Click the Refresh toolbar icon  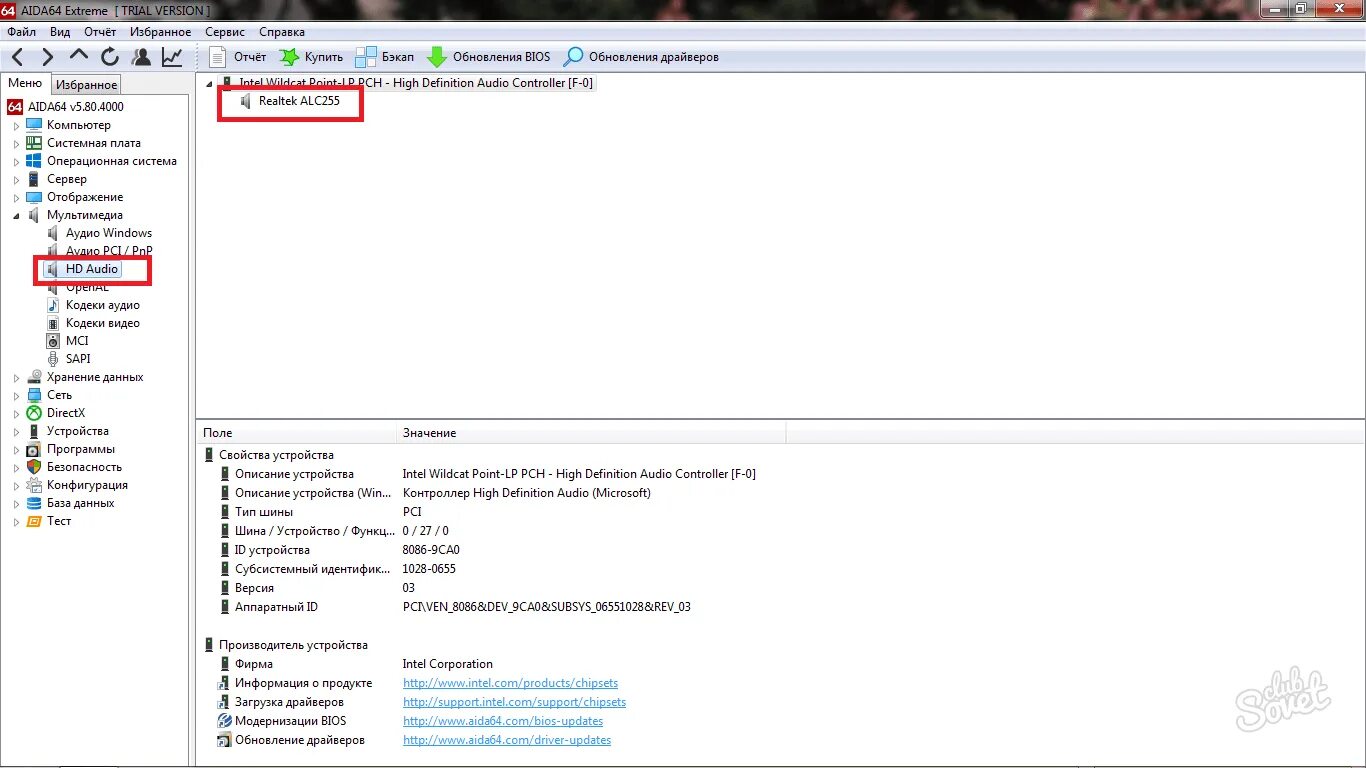tap(110, 57)
